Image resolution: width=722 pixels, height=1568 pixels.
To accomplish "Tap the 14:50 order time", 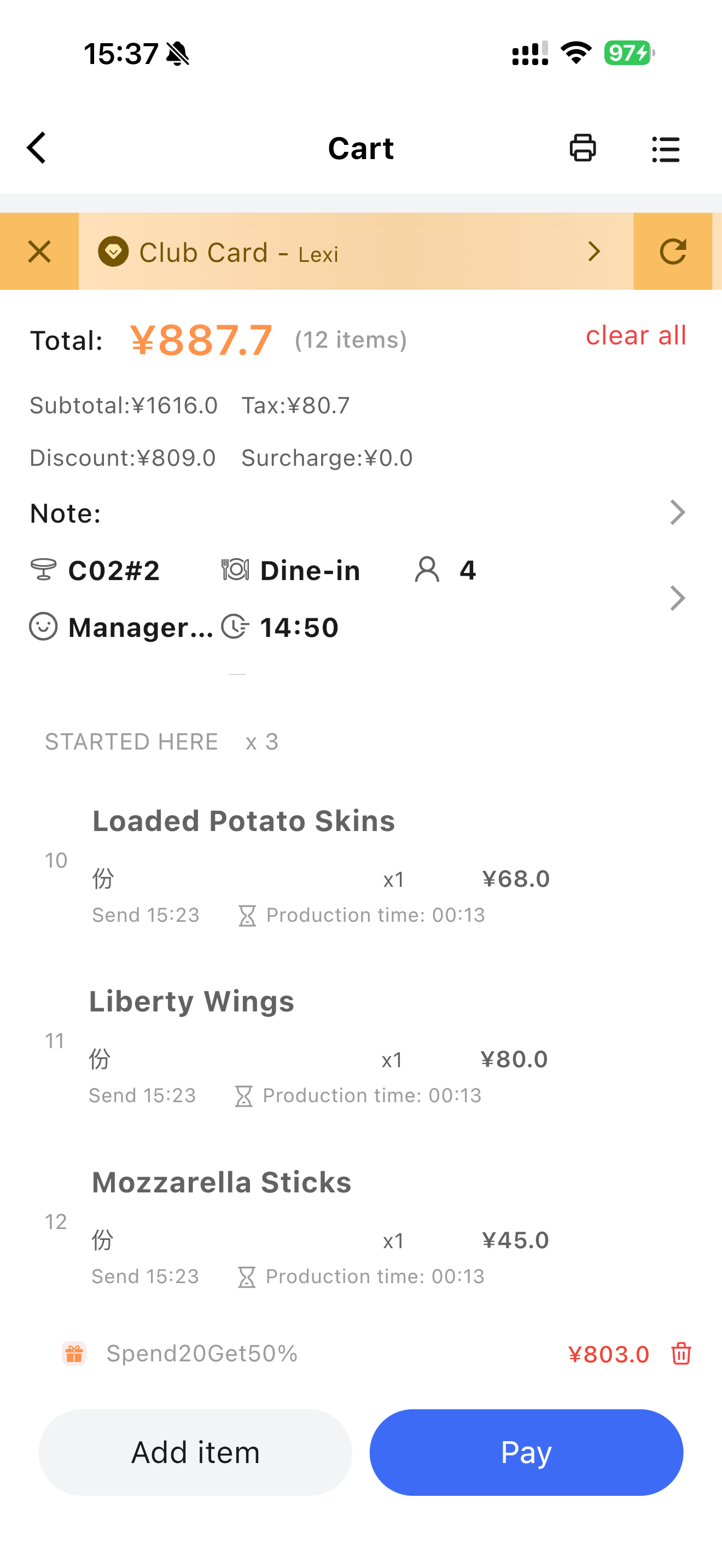I will tap(298, 628).
